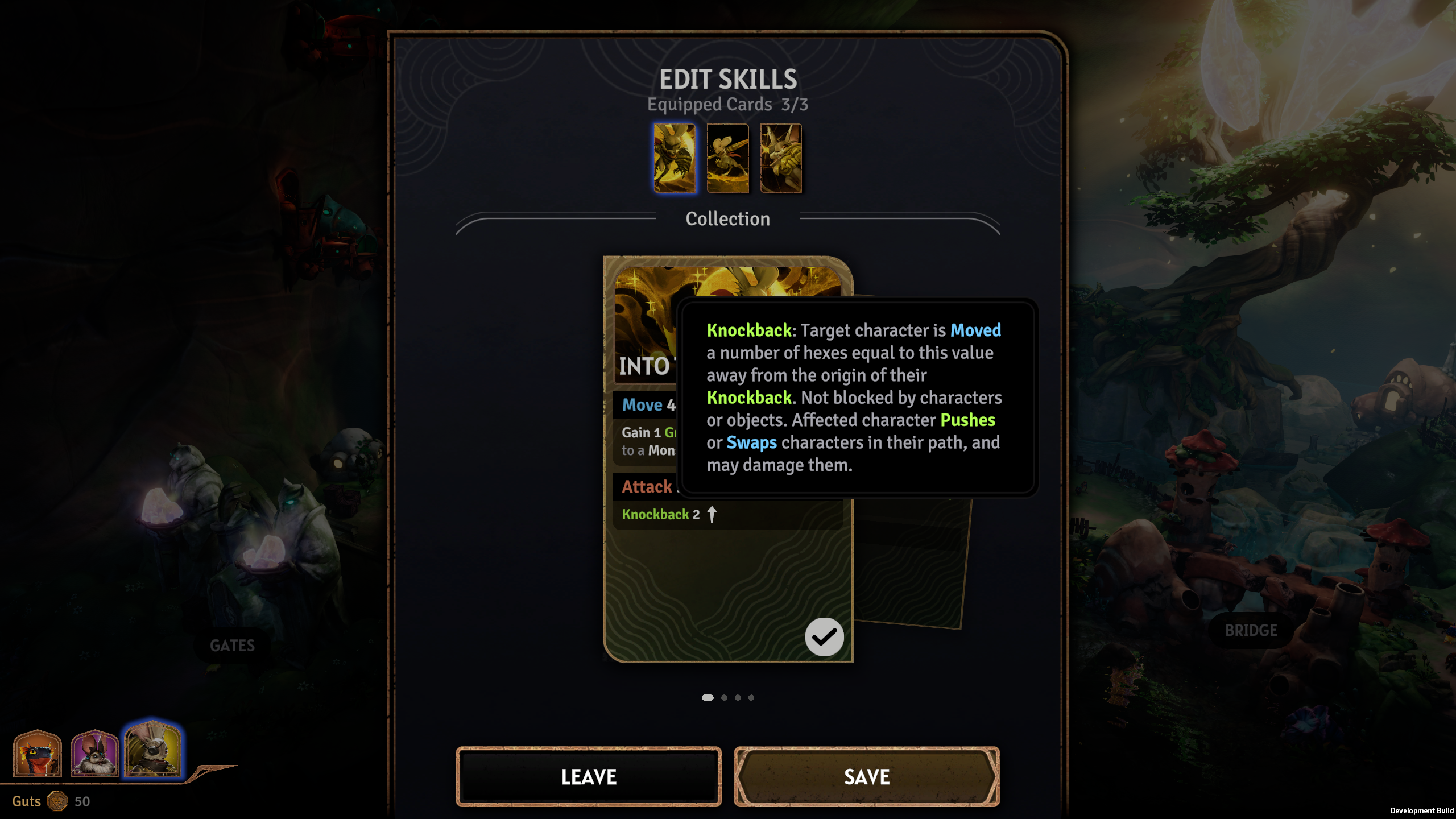Go to the first collection page dot
The height and width of the screenshot is (819, 1456).
pos(708,697)
